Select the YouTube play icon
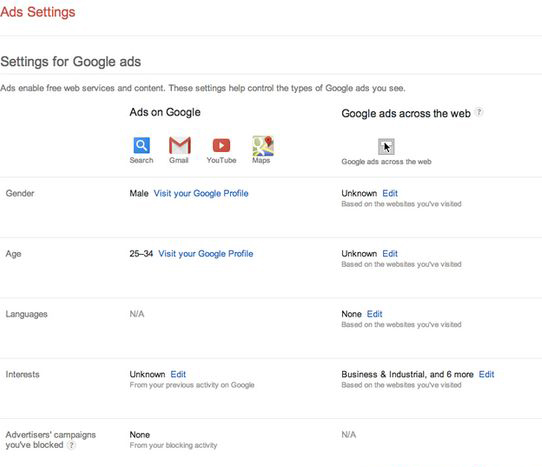 [221, 145]
